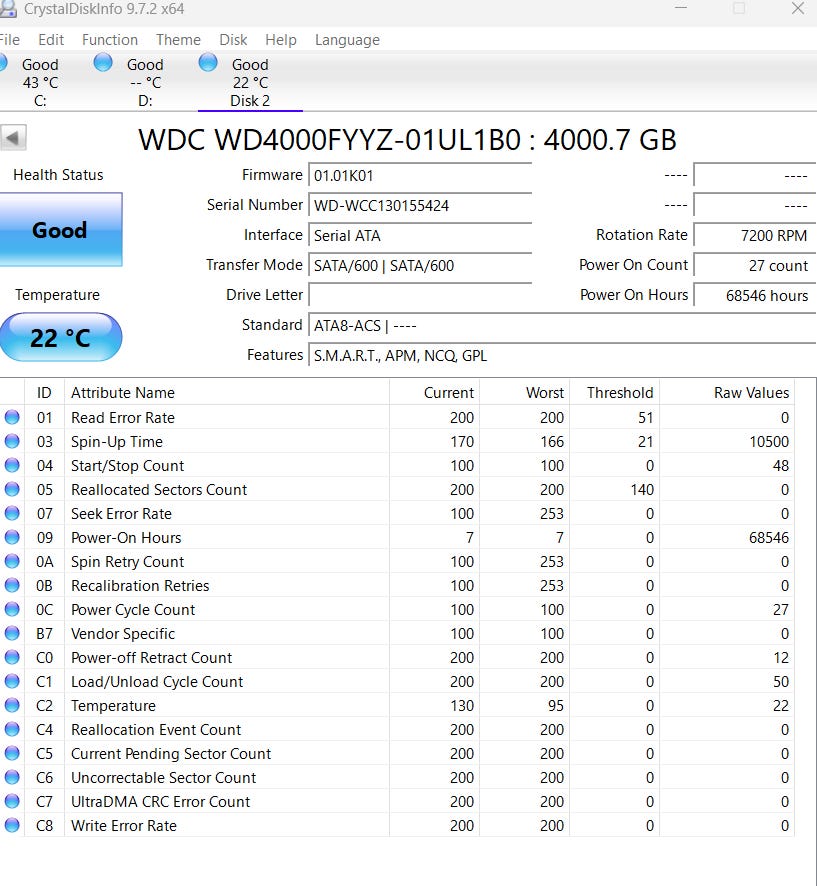Open the Function menu

pyautogui.click(x=110, y=40)
